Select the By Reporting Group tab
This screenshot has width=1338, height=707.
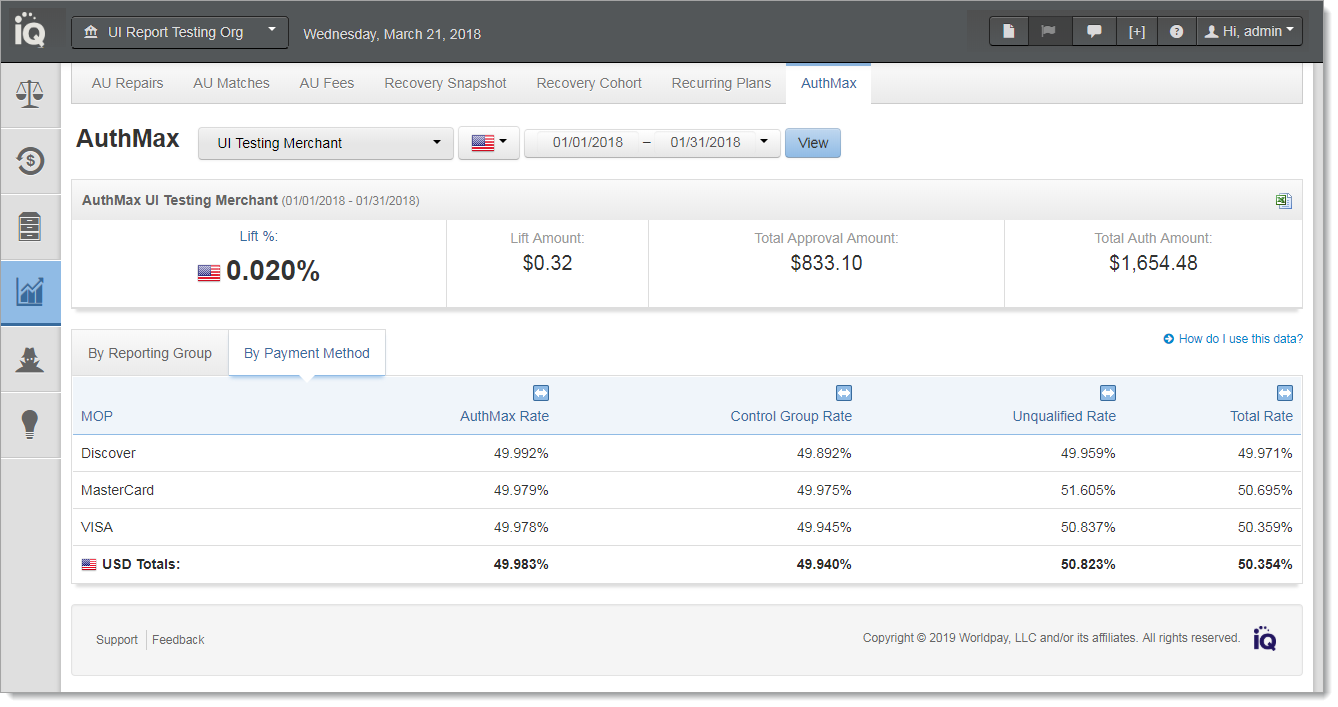(150, 353)
